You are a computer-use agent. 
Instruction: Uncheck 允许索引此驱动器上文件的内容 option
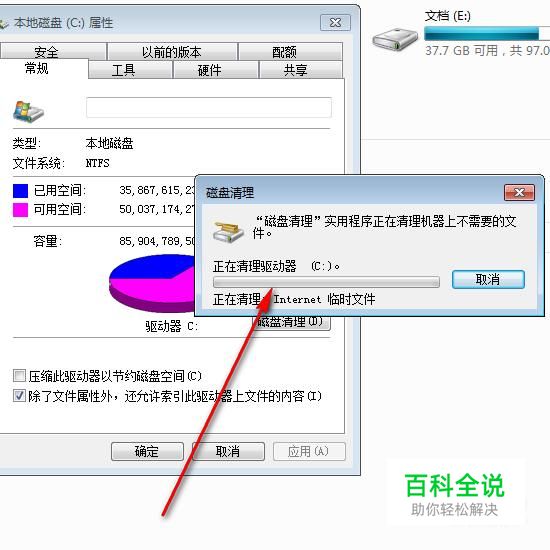click(x=19, y=396)
